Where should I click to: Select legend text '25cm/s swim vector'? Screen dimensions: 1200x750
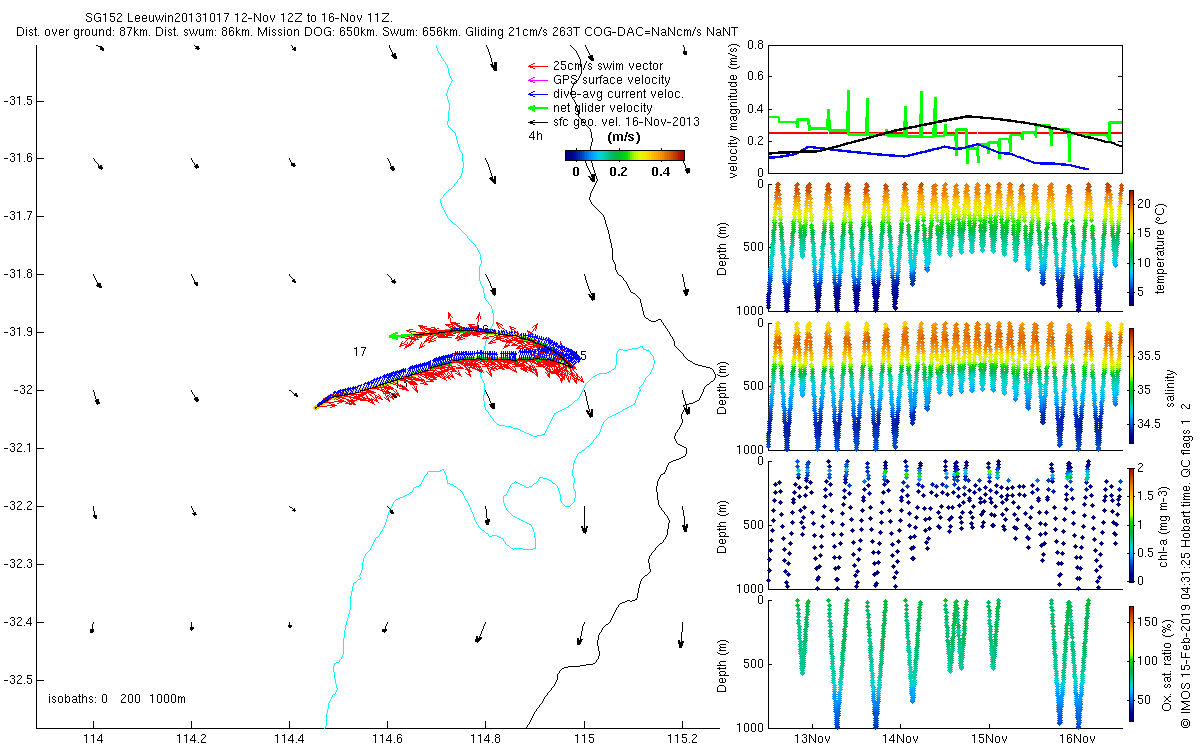[x=608, y=66]
